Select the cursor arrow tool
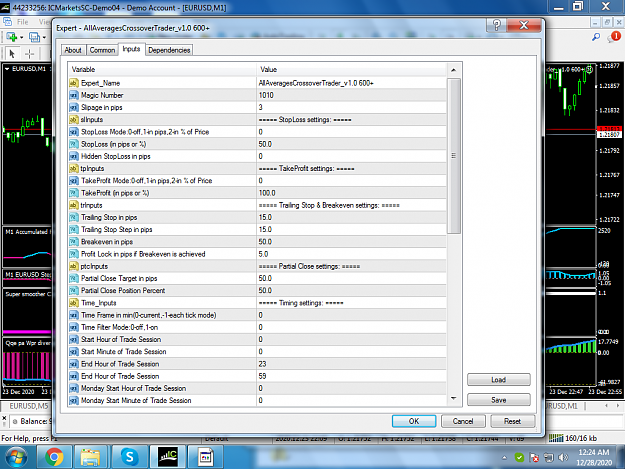The image size is (625, 469). point(12,53)
